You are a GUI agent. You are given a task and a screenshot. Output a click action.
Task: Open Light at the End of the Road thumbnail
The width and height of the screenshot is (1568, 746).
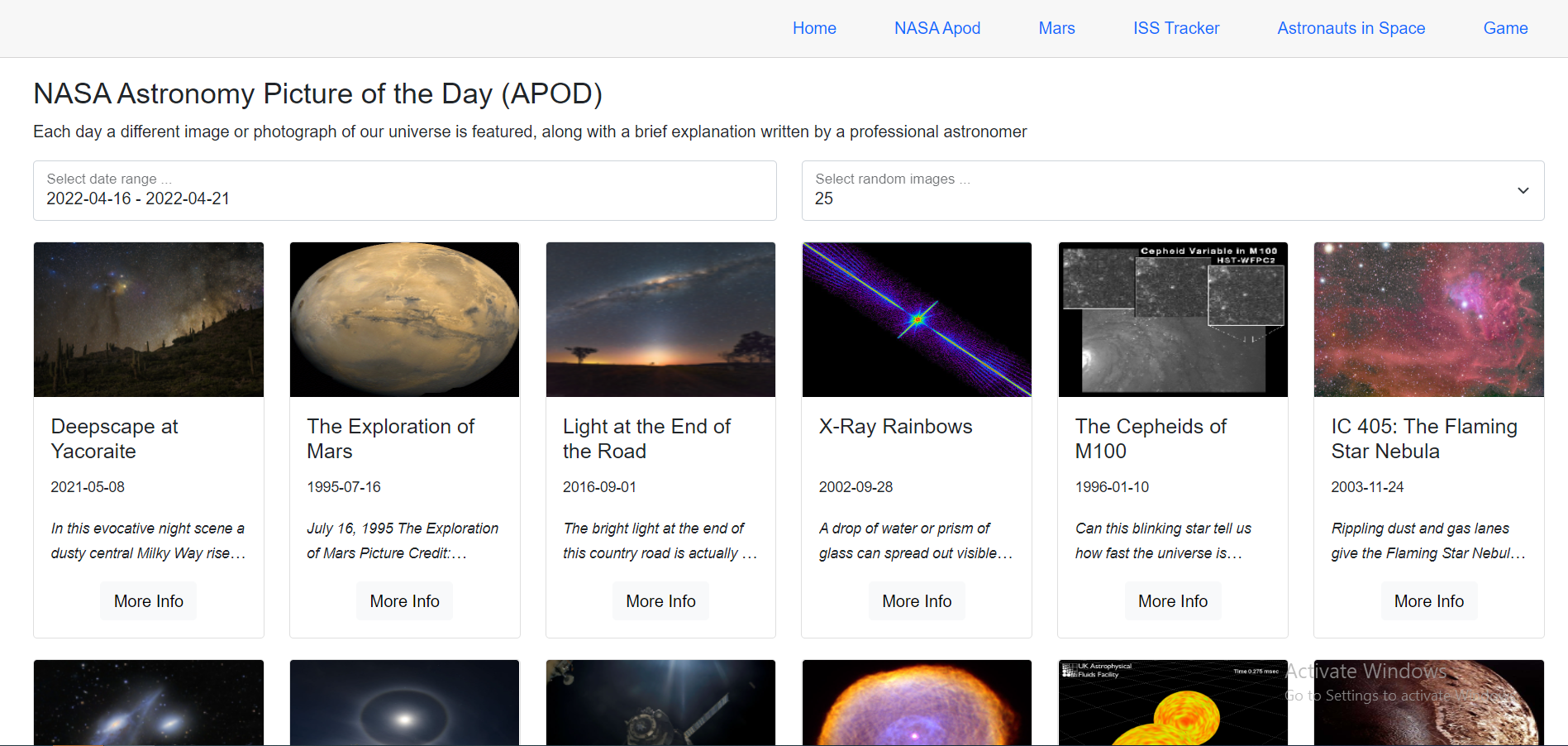[661, 319]
